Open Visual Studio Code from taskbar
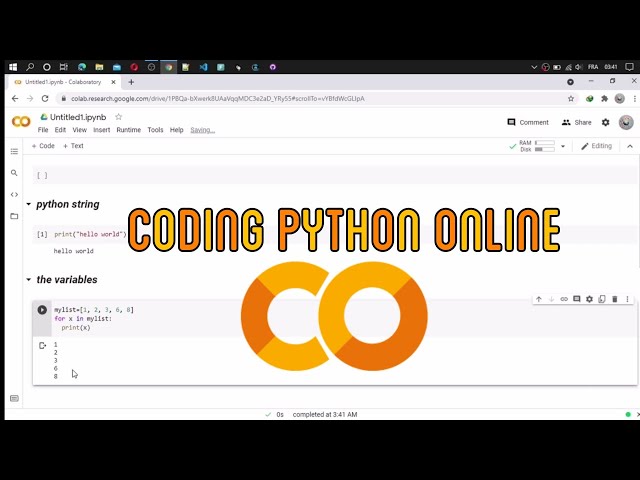 click(203, 67)
